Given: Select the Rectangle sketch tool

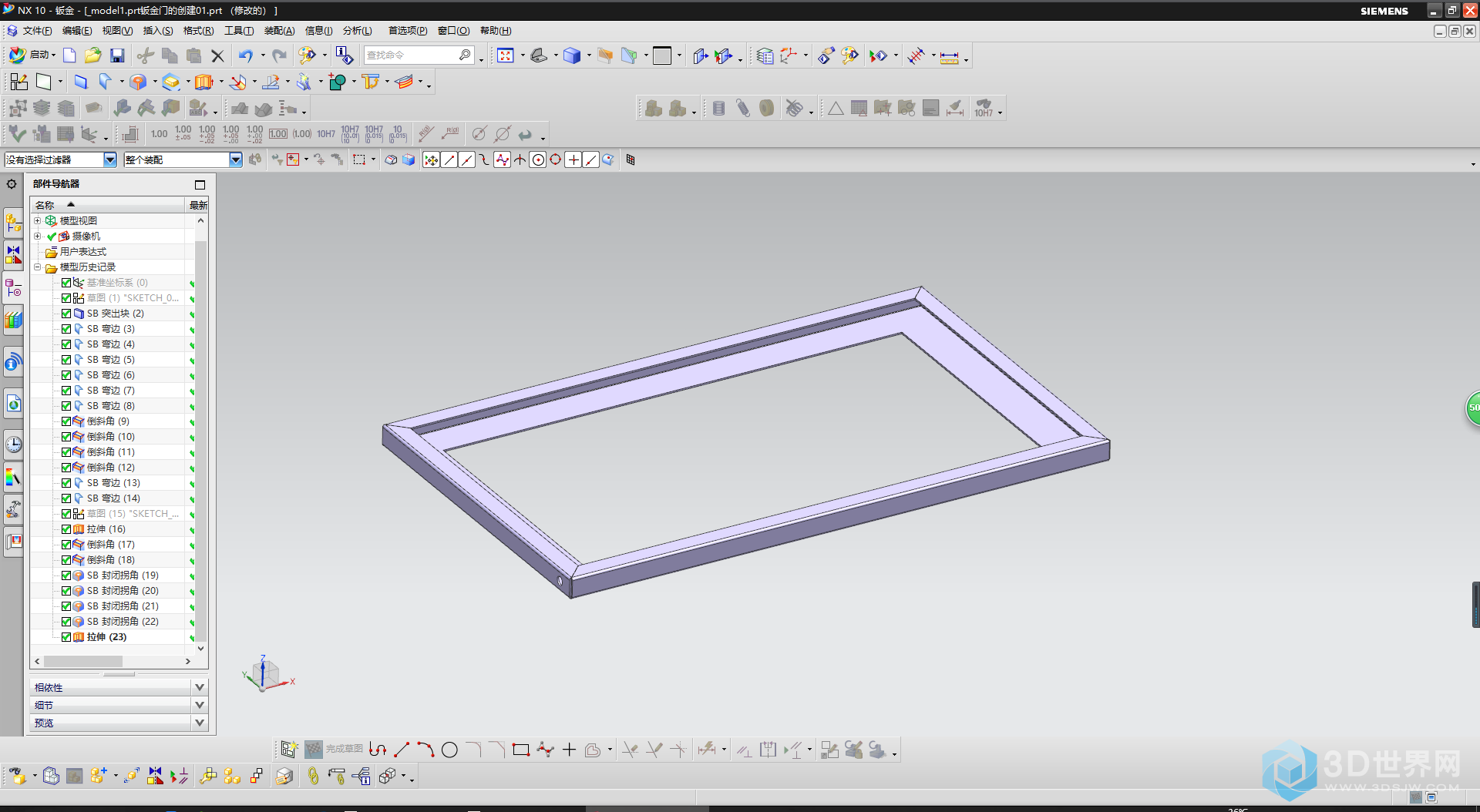Looking at the screenshot, I should pos(521,750).
